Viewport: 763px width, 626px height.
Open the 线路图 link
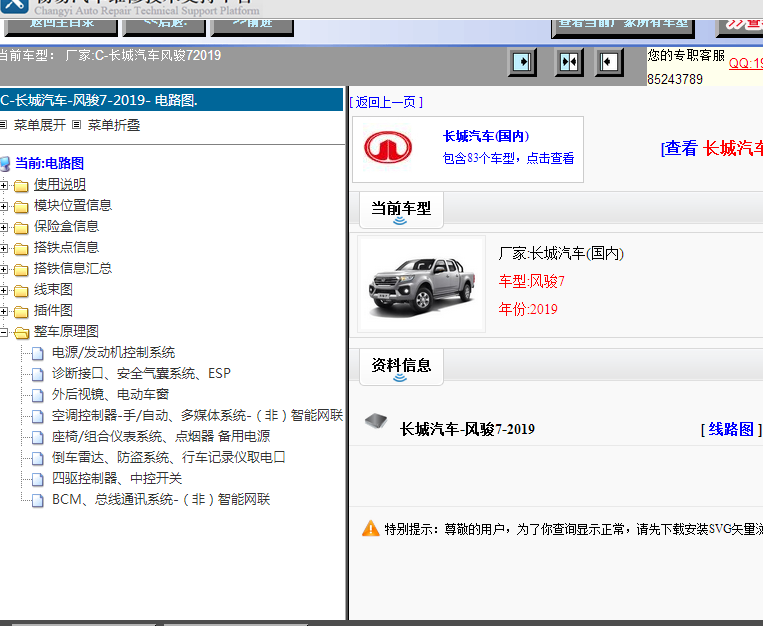(731, 429)
